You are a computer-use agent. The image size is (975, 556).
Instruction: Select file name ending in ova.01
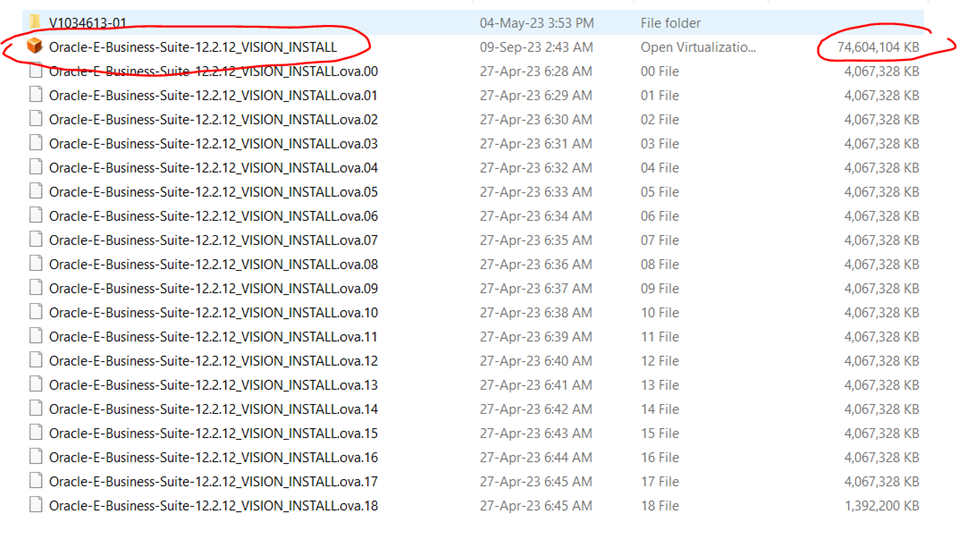point(213,96)
